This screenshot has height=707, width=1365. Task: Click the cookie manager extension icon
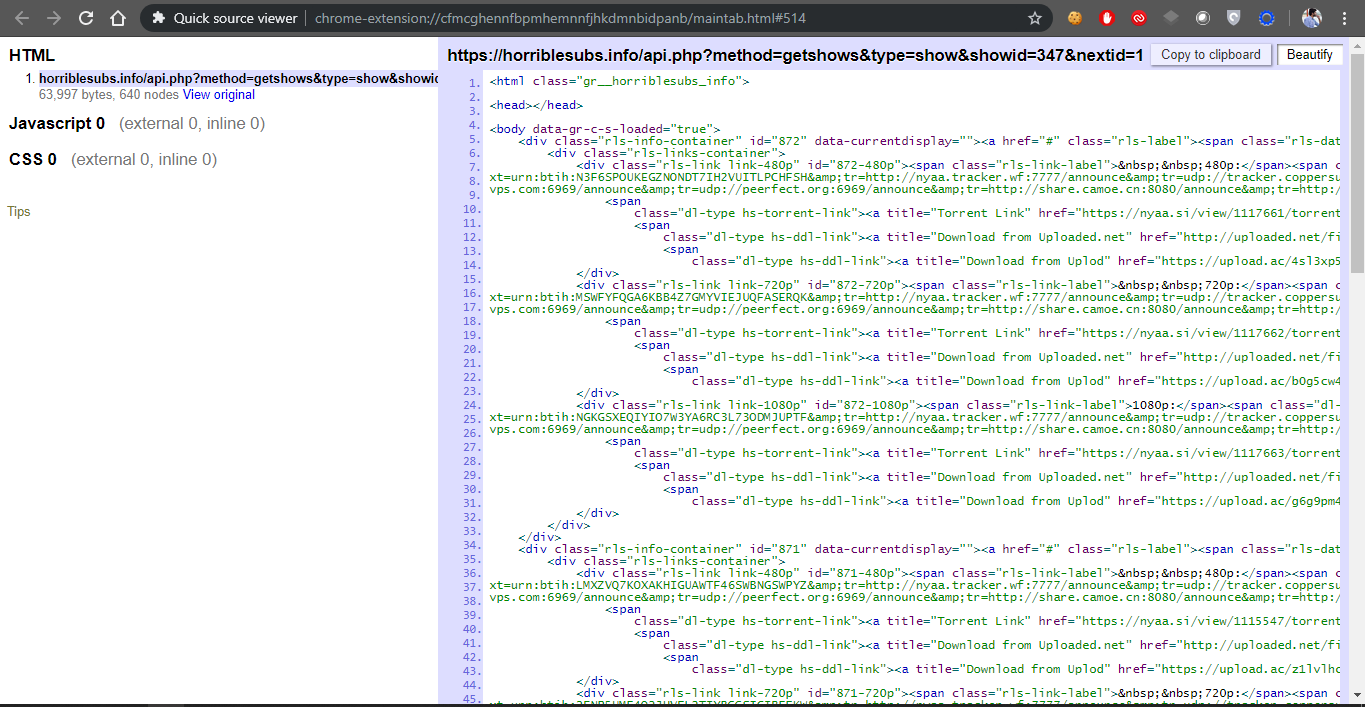1074,18
